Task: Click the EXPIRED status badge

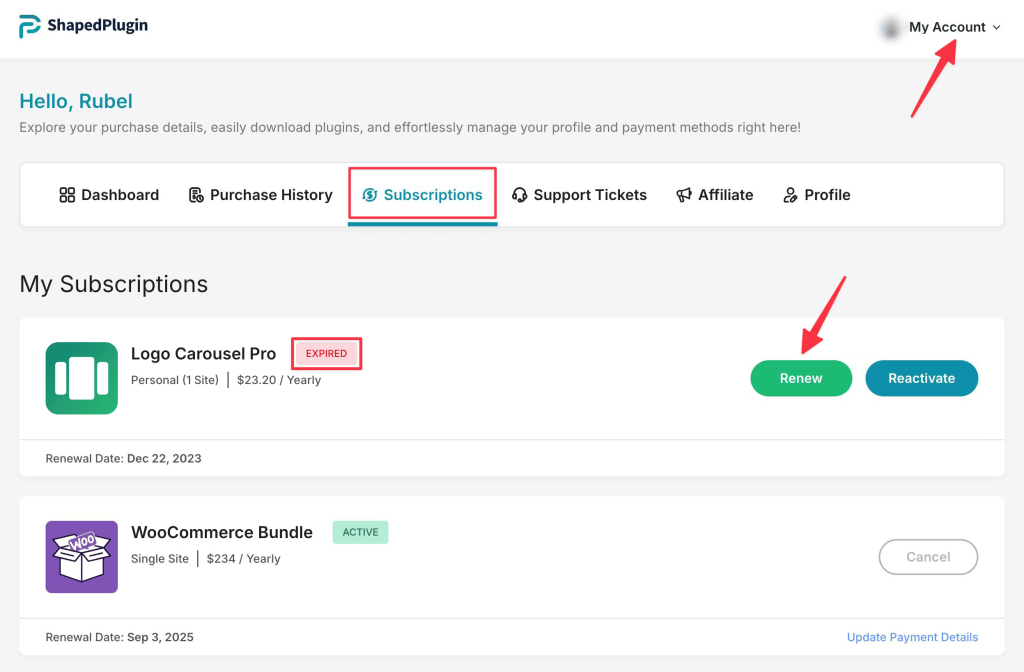Action: (326, 353)
